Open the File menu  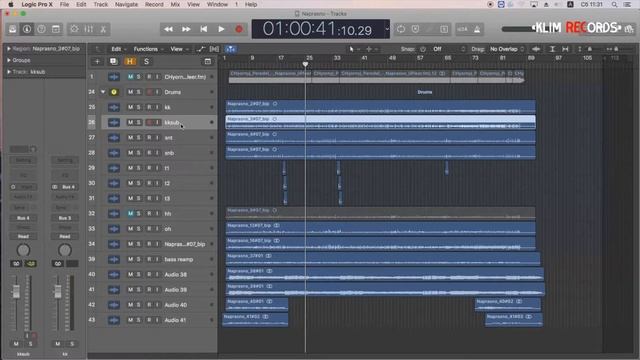point(64,4)
